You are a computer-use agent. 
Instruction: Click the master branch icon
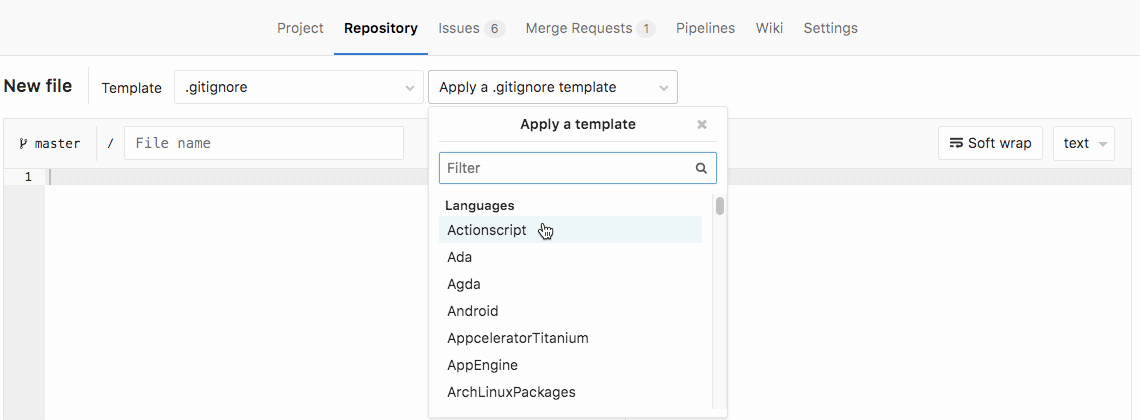[x=24, y=143]
